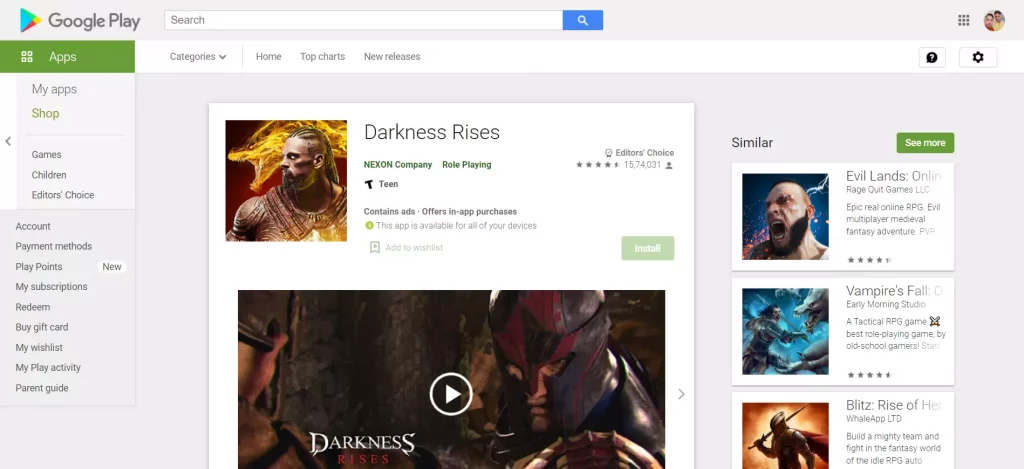Click the Apps grid icon in green bar
This screenshot has height=469, width=1024.
point(27,57)
